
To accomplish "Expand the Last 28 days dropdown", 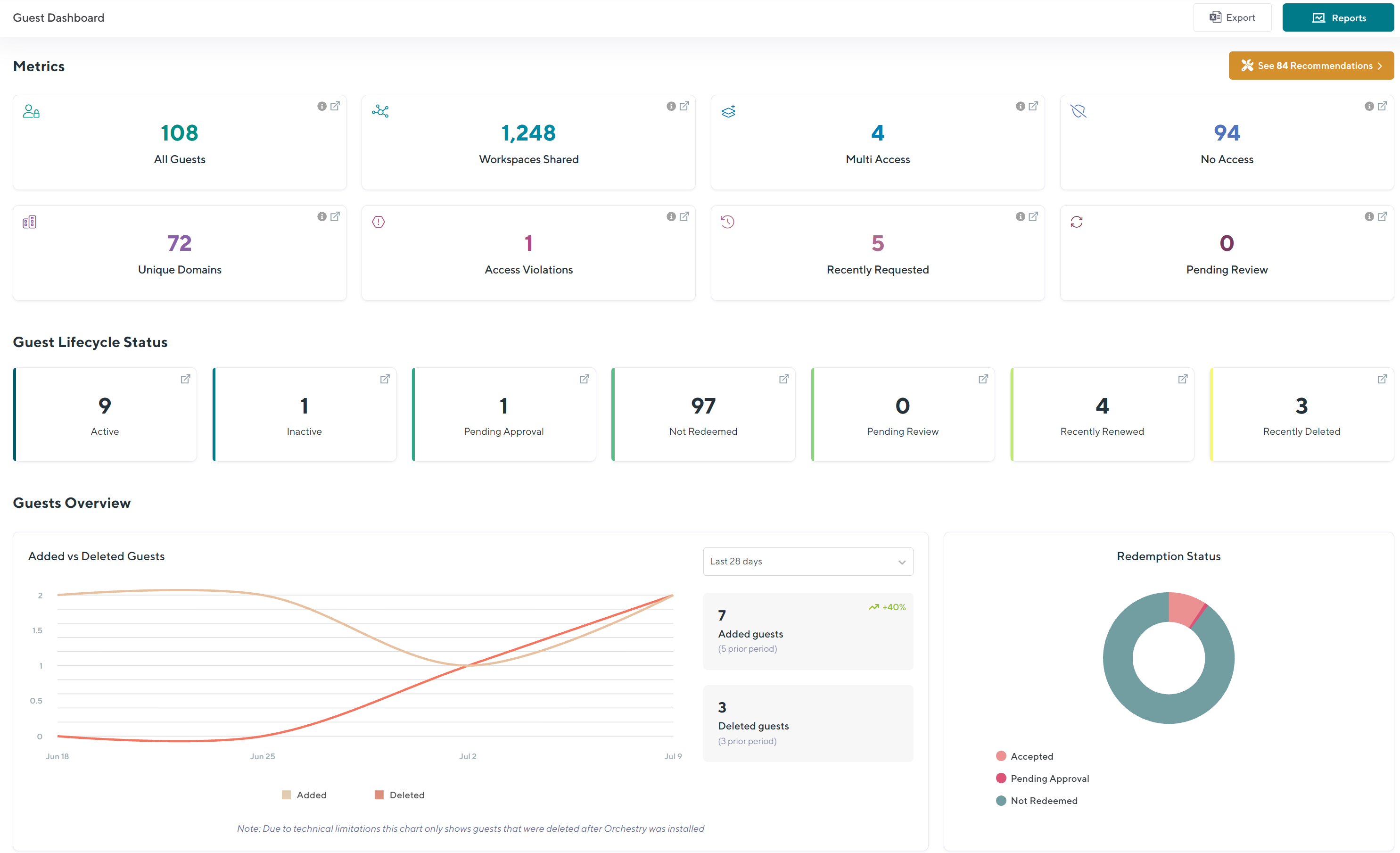I will tap(808, 562).
